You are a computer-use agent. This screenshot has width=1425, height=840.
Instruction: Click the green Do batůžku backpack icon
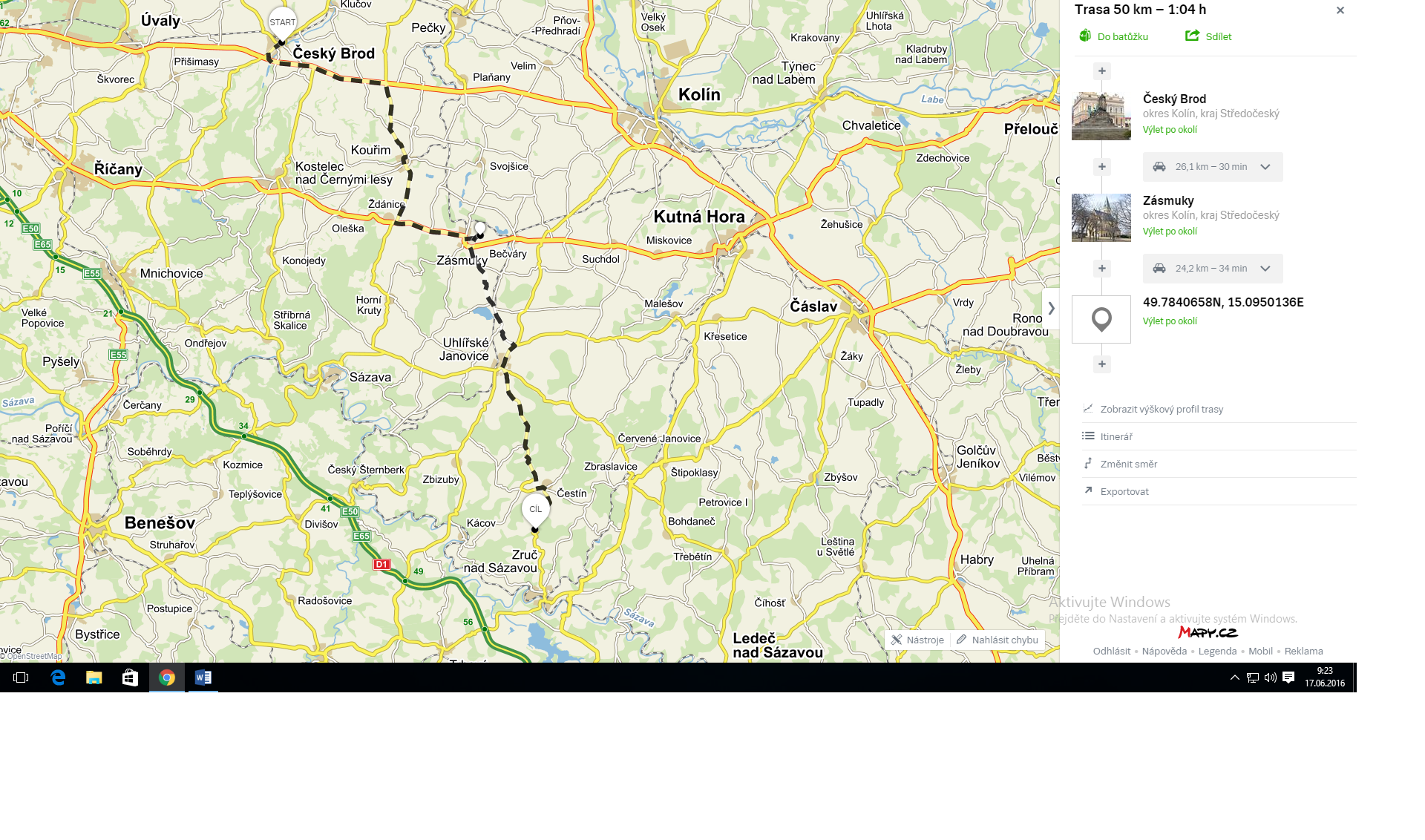coord(1085,36)
